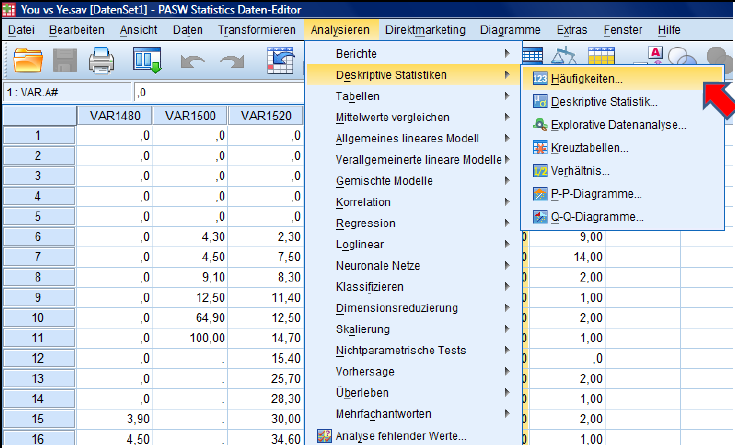
Task: Open the Bearbeiten menu
Action: point(76,30)
